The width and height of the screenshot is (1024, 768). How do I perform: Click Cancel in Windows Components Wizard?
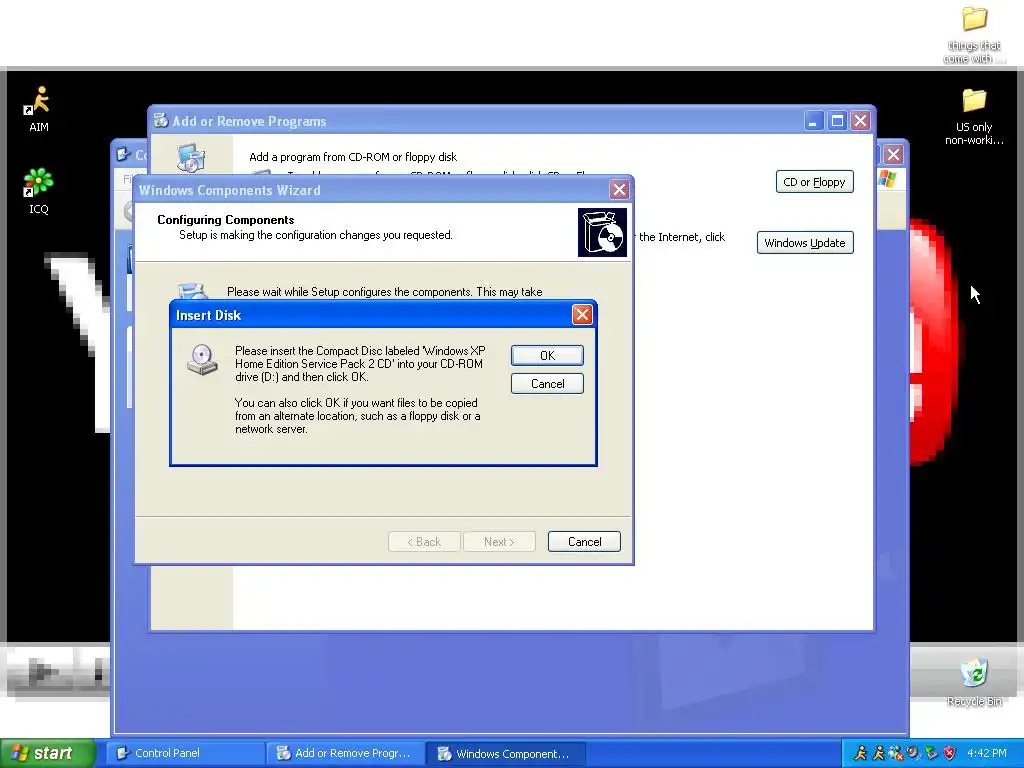pyautogui.click(x=584, y=541)
